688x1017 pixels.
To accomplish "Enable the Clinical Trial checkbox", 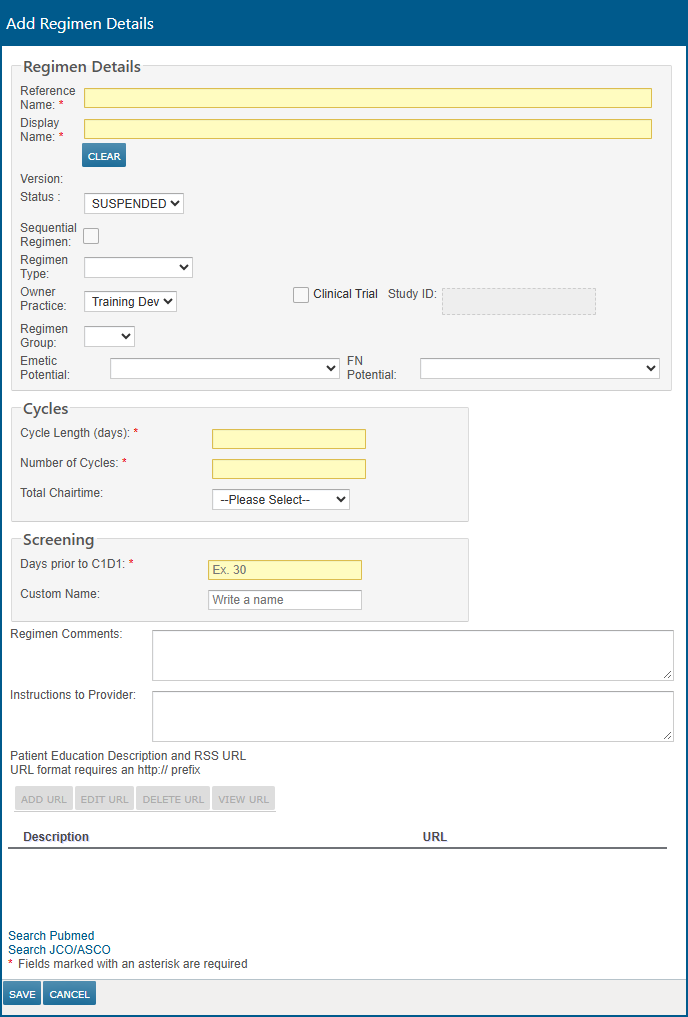I will click(x=301, y=294).
